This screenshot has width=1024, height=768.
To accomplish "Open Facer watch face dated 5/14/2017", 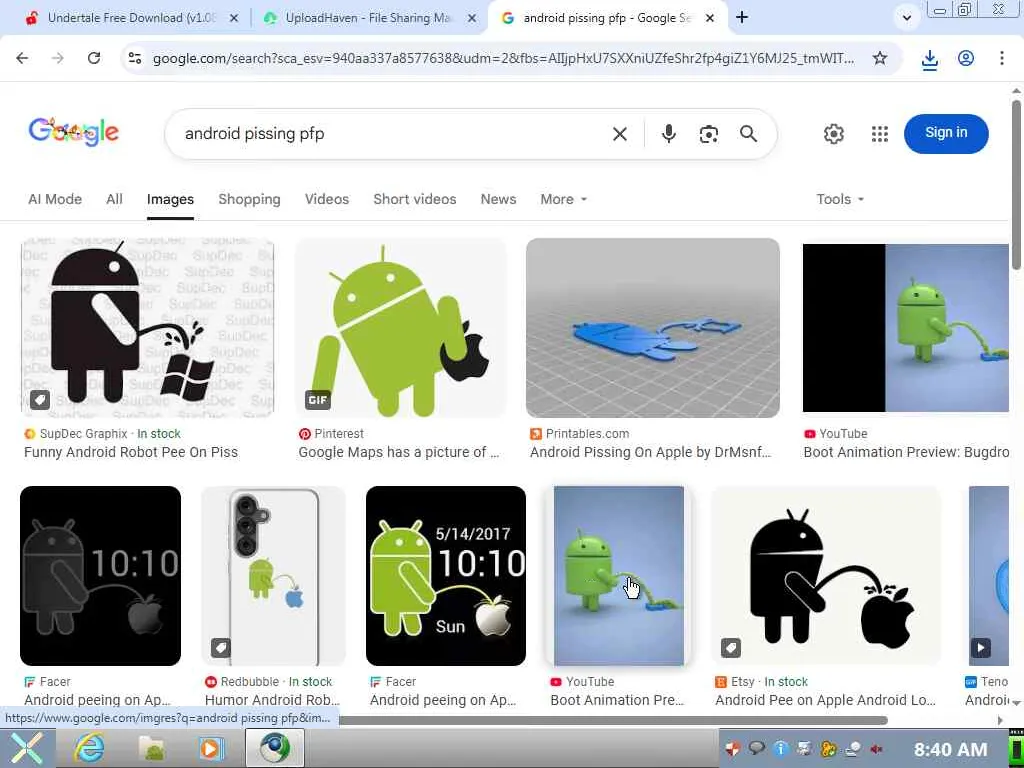I will (x=445, y=576).
